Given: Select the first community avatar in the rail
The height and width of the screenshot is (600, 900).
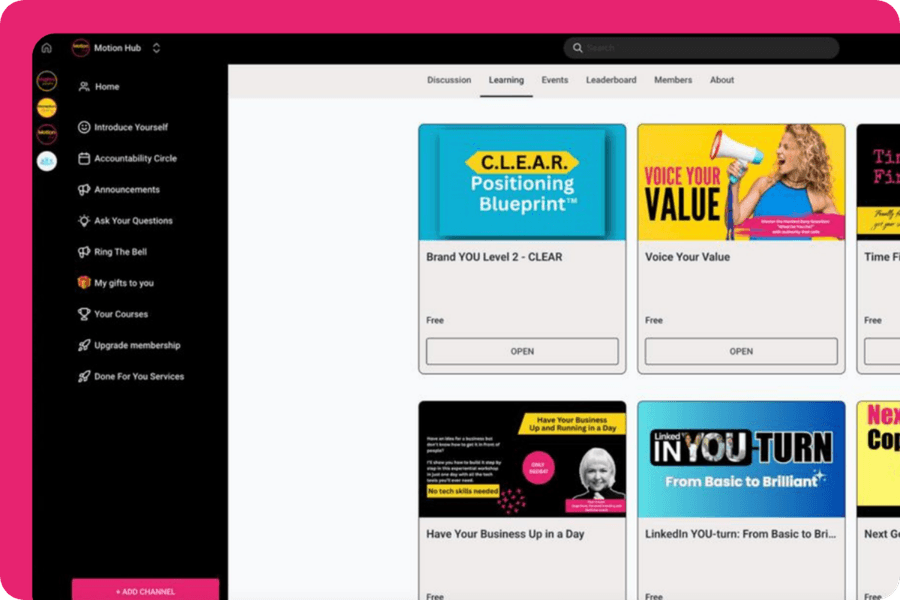Looking at the screenshot, I should [x=47, y=81].
